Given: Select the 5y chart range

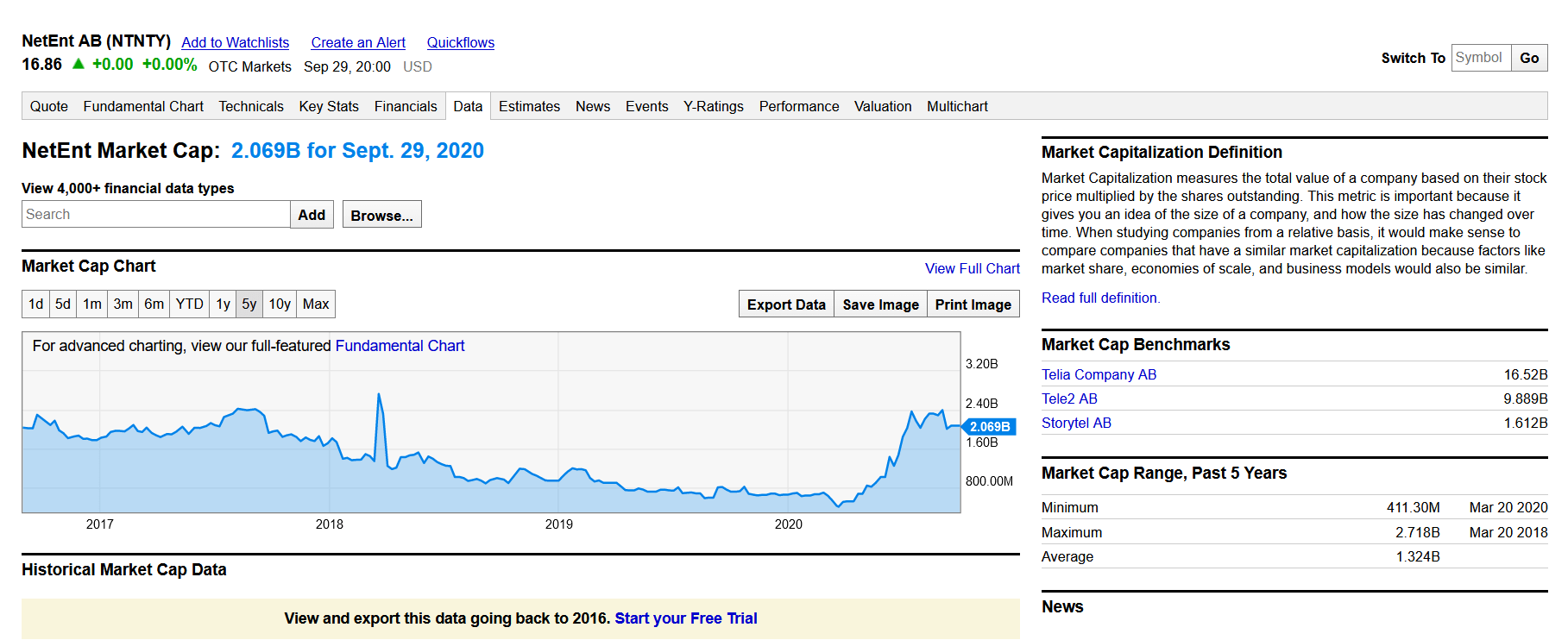Looking at the screenshot, I should (249, 304).
